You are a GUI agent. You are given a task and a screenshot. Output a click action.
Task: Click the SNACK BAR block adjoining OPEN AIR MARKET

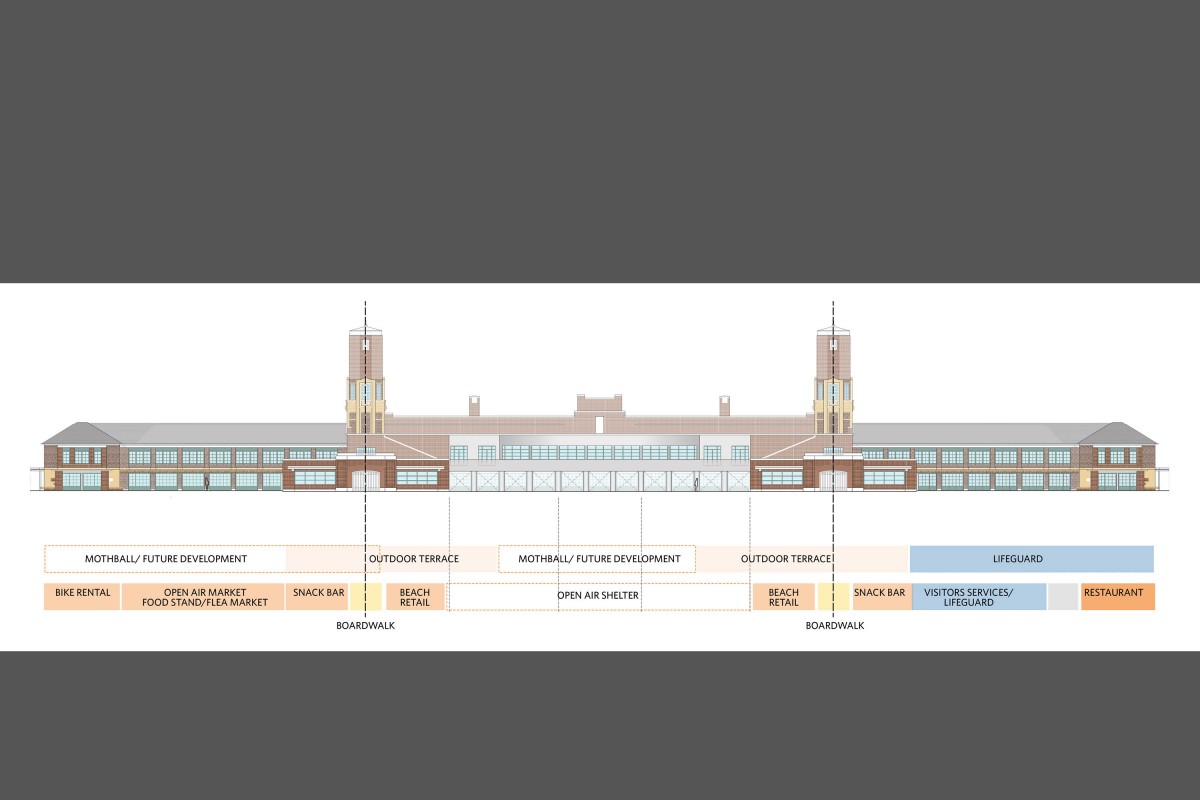pos(317,597)
